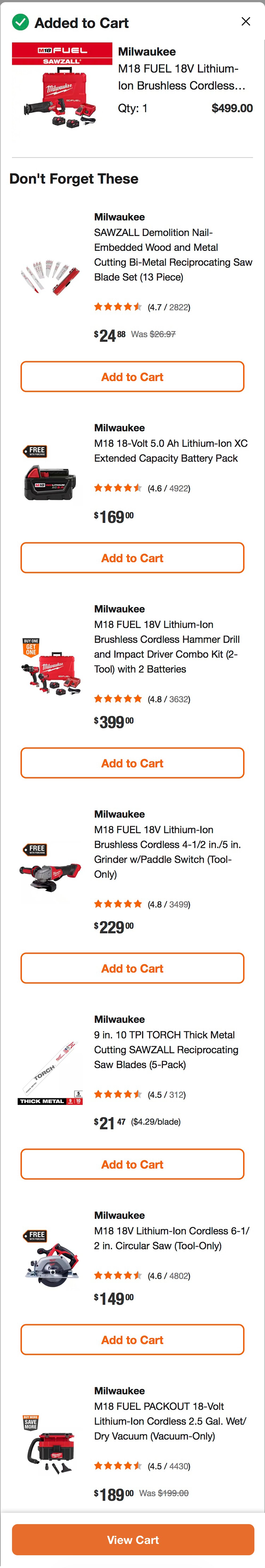Close the Added to Cart dialog
265x1568 pixels.
point(245,21)
